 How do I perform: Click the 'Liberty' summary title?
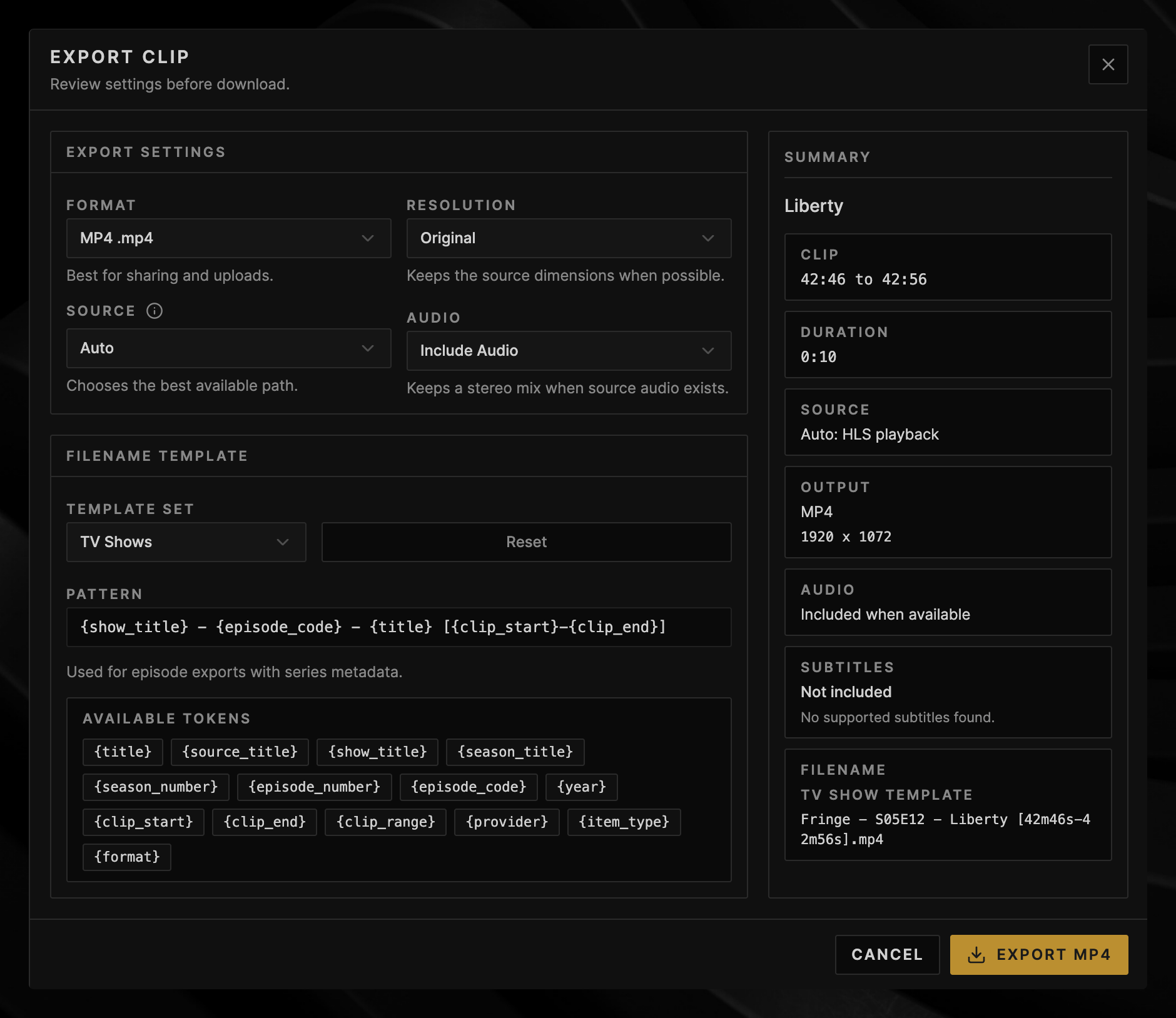[x=813, y=206]
